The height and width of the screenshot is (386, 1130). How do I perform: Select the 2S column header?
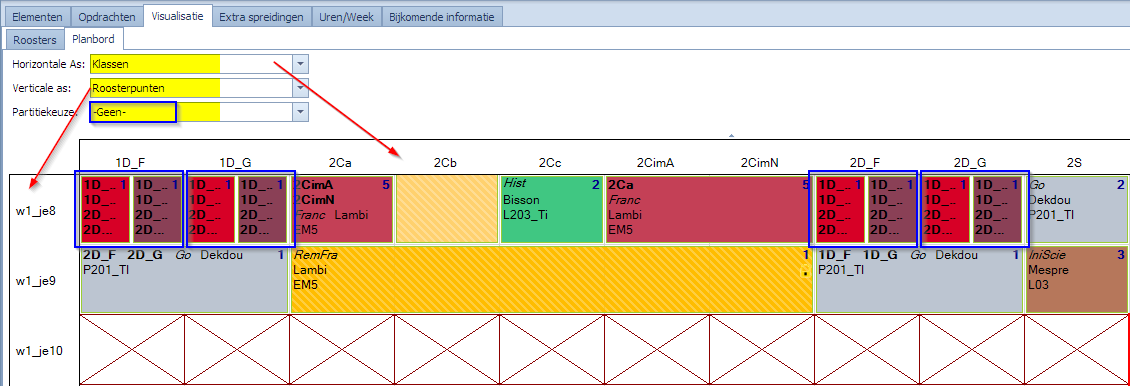pos(1074,163)
